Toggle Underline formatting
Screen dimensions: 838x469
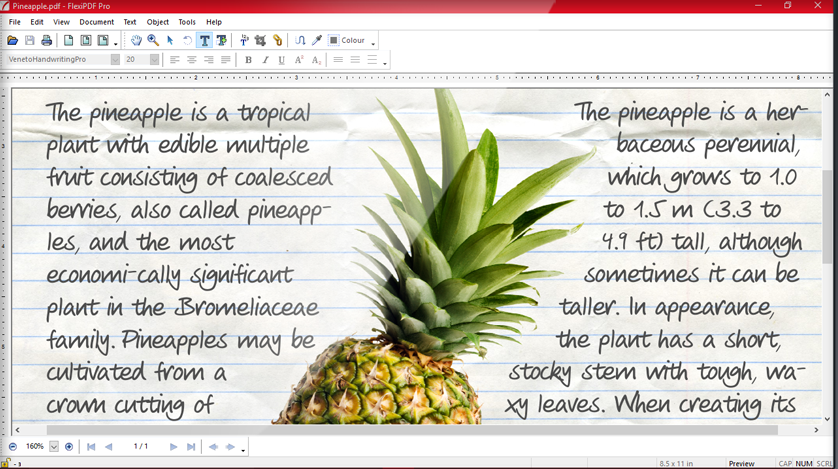point(282,60)
